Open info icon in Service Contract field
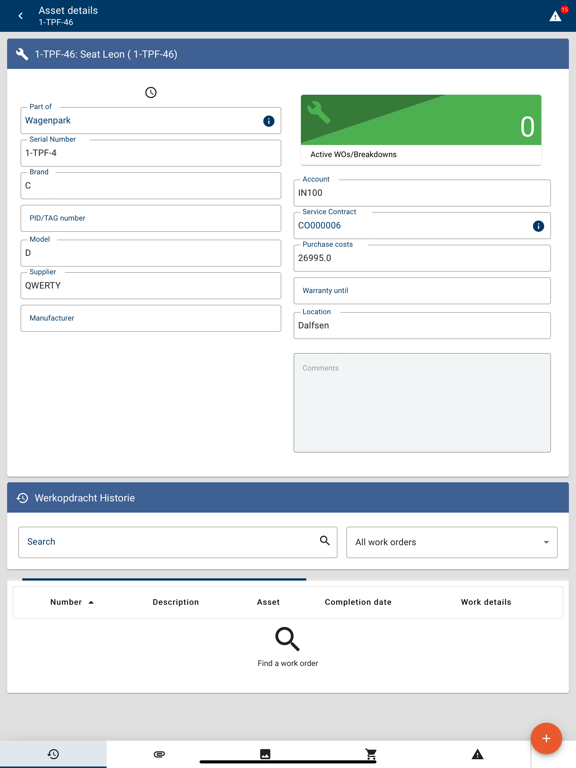The height and width of the screenshot is (768, 576). point(538,226)
